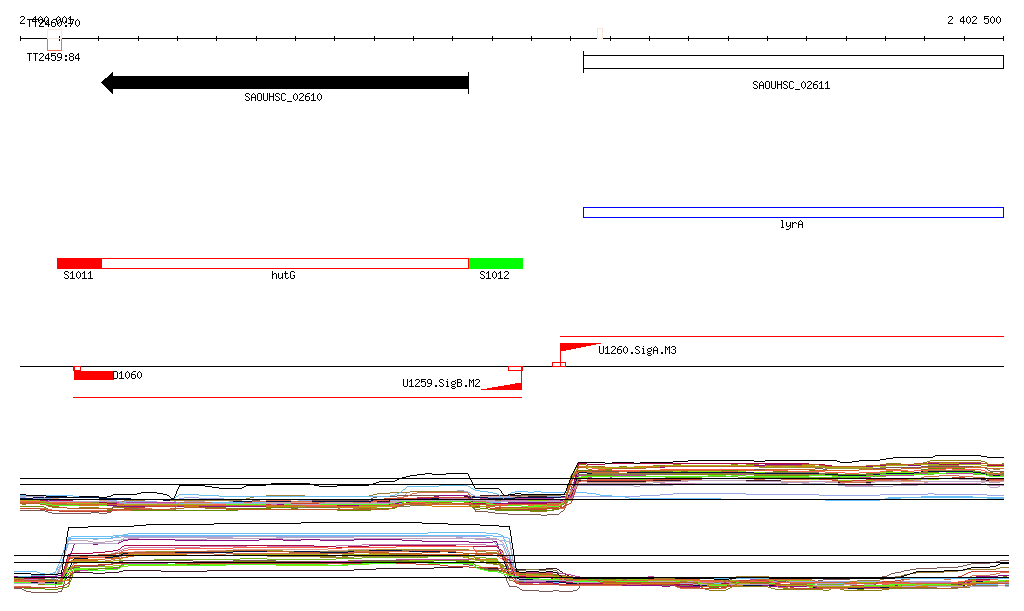The image size is (1024, 611).
Task: Click the black SAOUHSC_02610 gene arrow
Action: click(285, 83)
